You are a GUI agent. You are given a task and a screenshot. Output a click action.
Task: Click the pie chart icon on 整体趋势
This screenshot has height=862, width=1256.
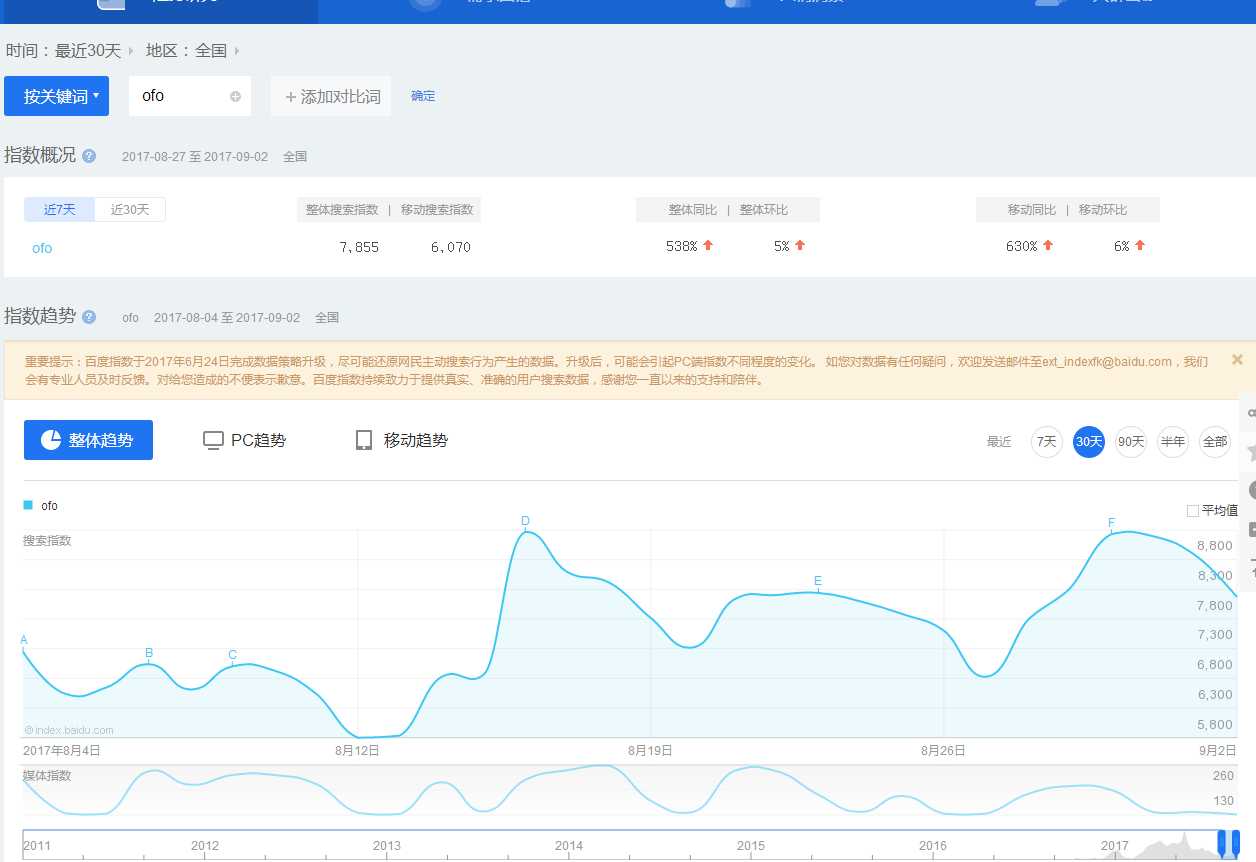[51, 440]
